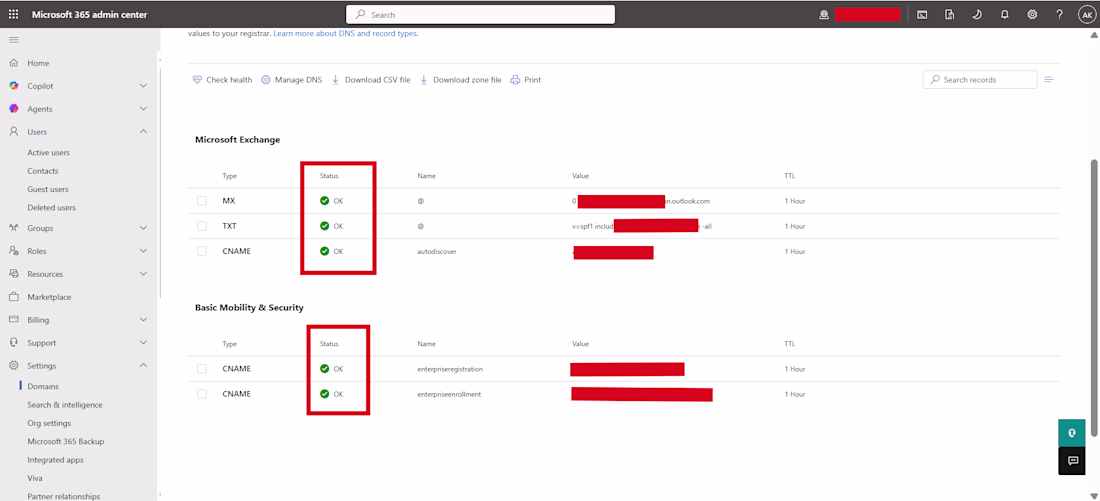Viewport: 1100px width, 501px height.
Task: Collapse the navigation menu hamburger icon
Action: pos(13,40)
